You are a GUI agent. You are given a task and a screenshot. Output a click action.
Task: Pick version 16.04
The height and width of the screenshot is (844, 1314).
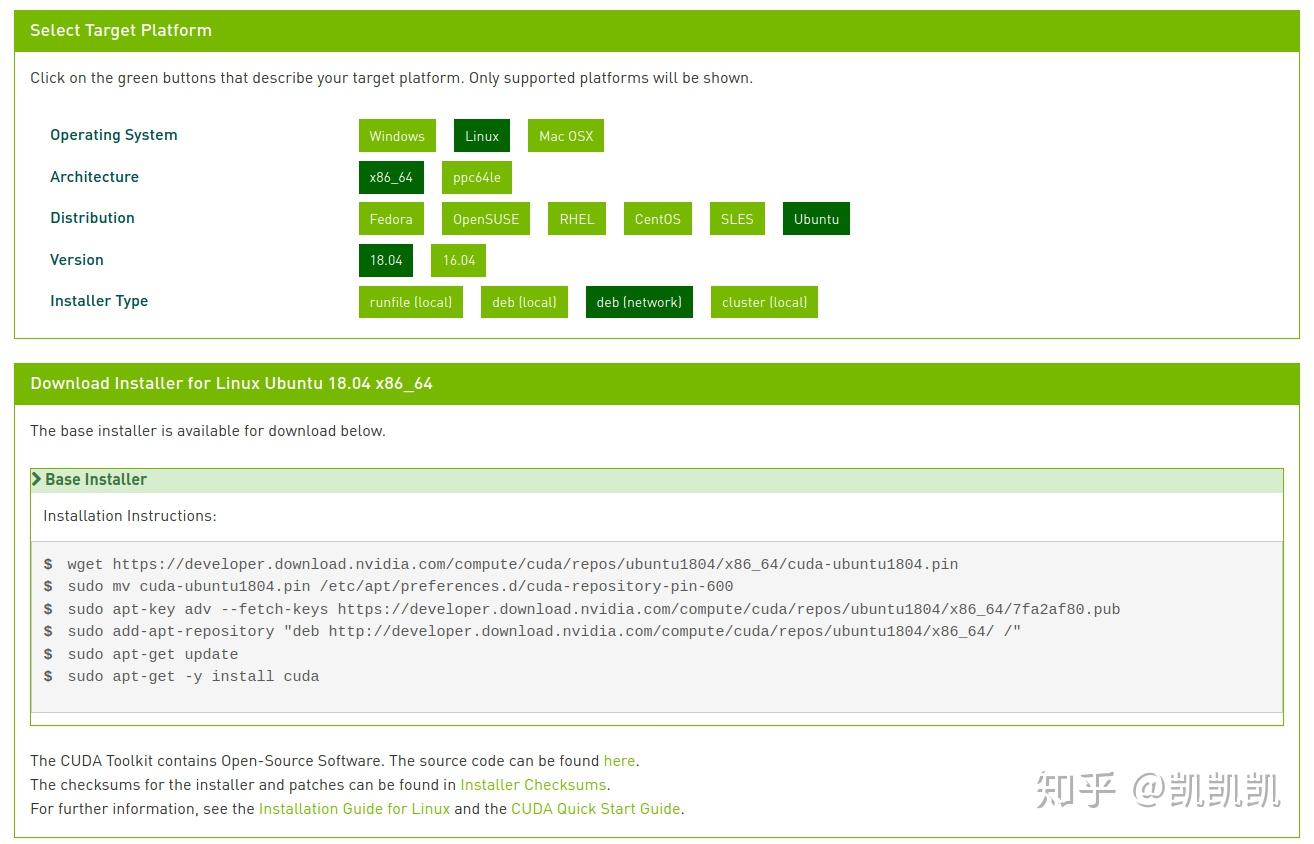pos(459,260)
